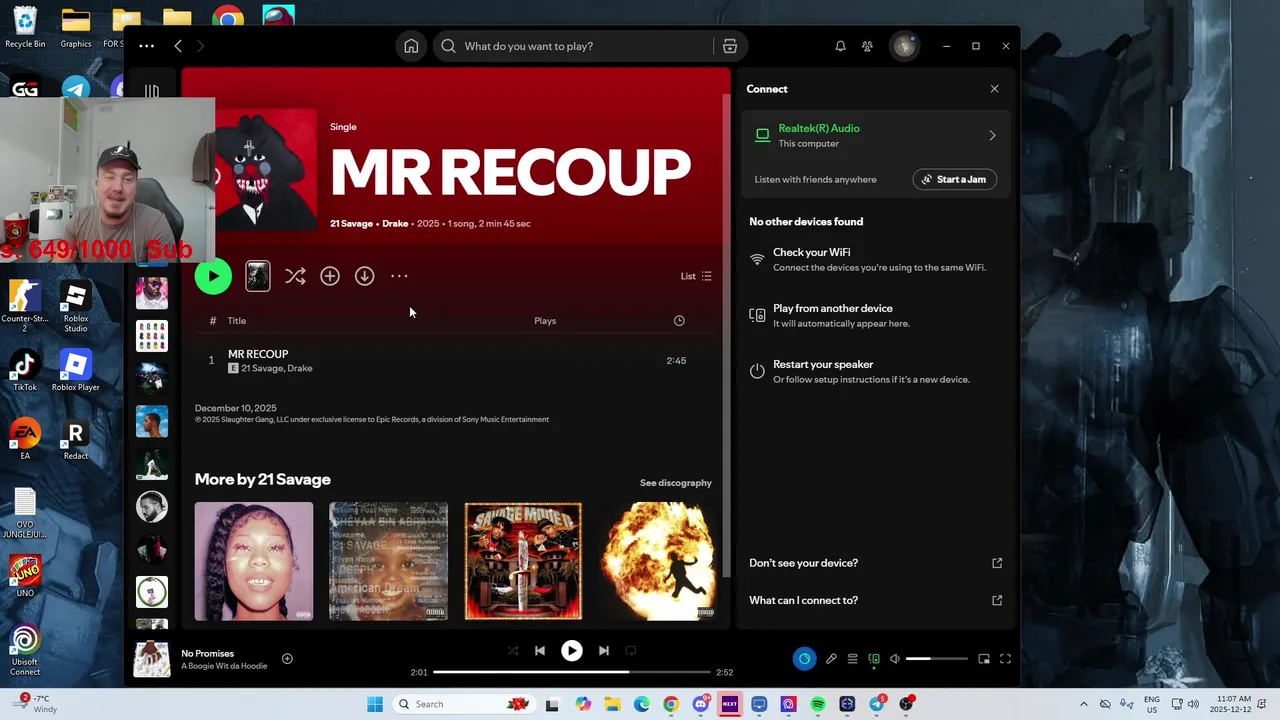Toggle repeat in the player bar
The width and height of the screenshot is (1280, 720).
(x=631, y=651)
